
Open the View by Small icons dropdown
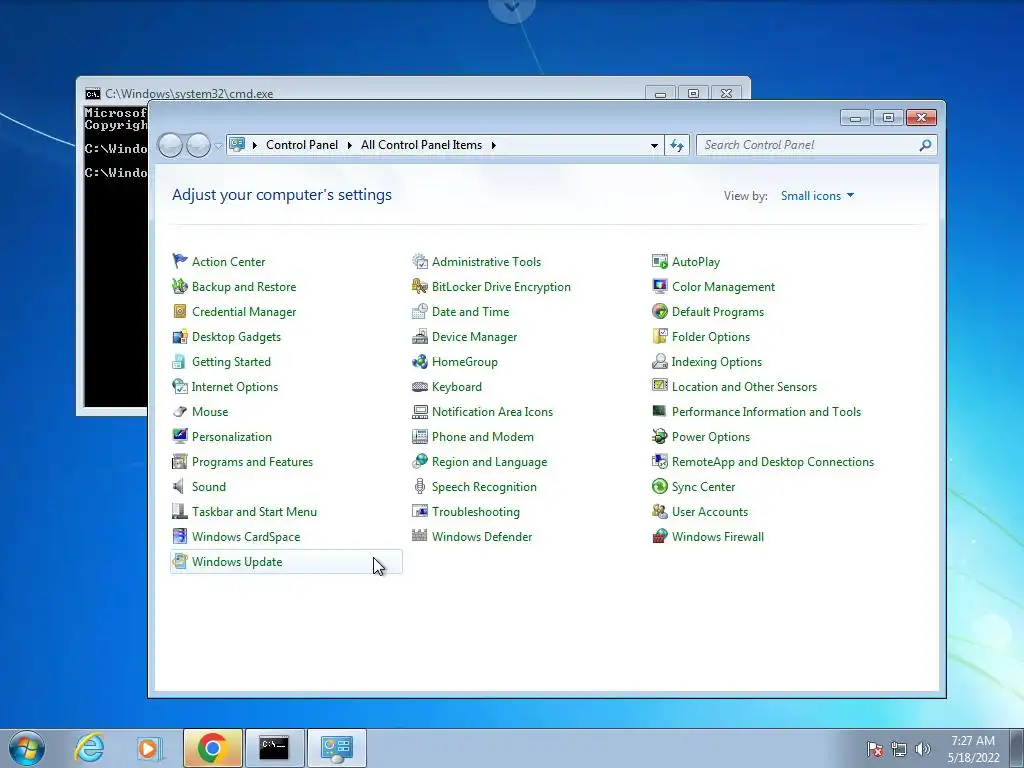(x=817, y=196)
